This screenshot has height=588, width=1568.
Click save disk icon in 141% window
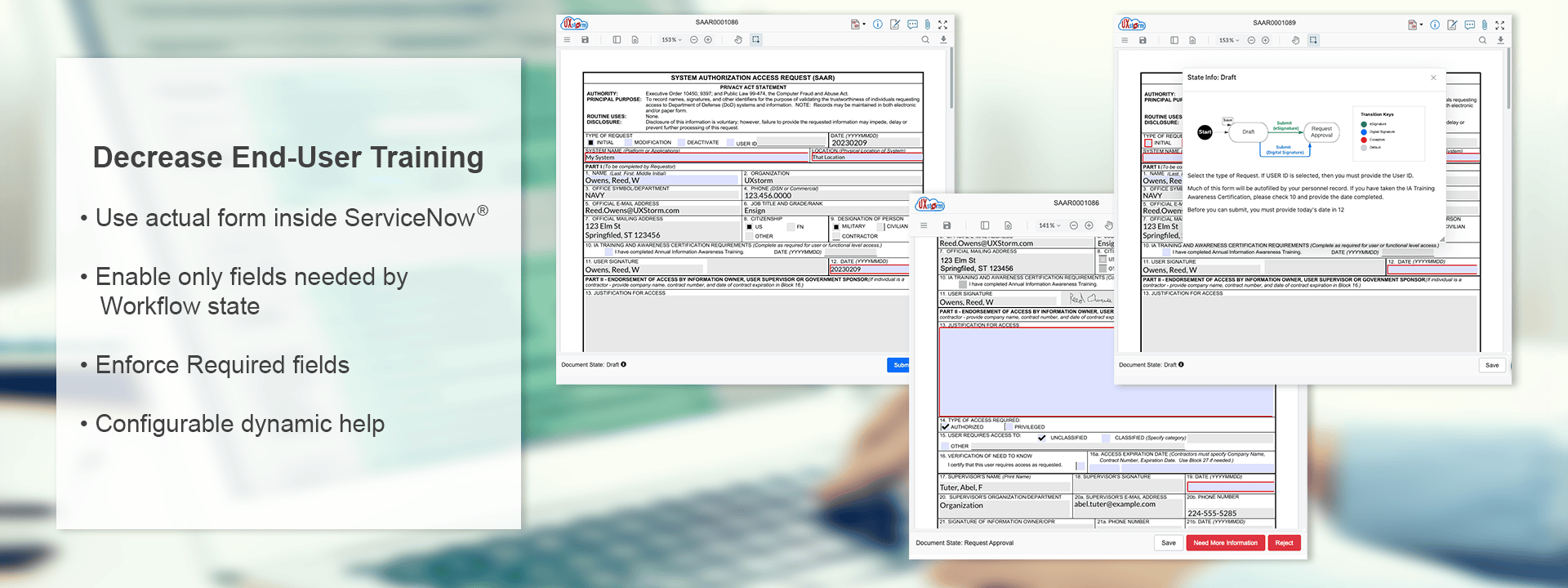point(947,225)
